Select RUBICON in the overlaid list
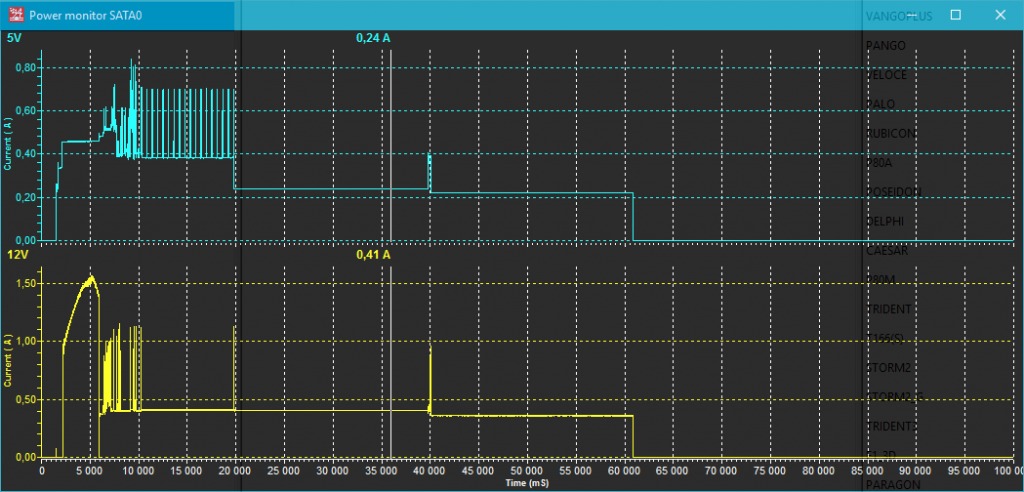Viewport: 1024px width, 492px height. tap(888, 133)
